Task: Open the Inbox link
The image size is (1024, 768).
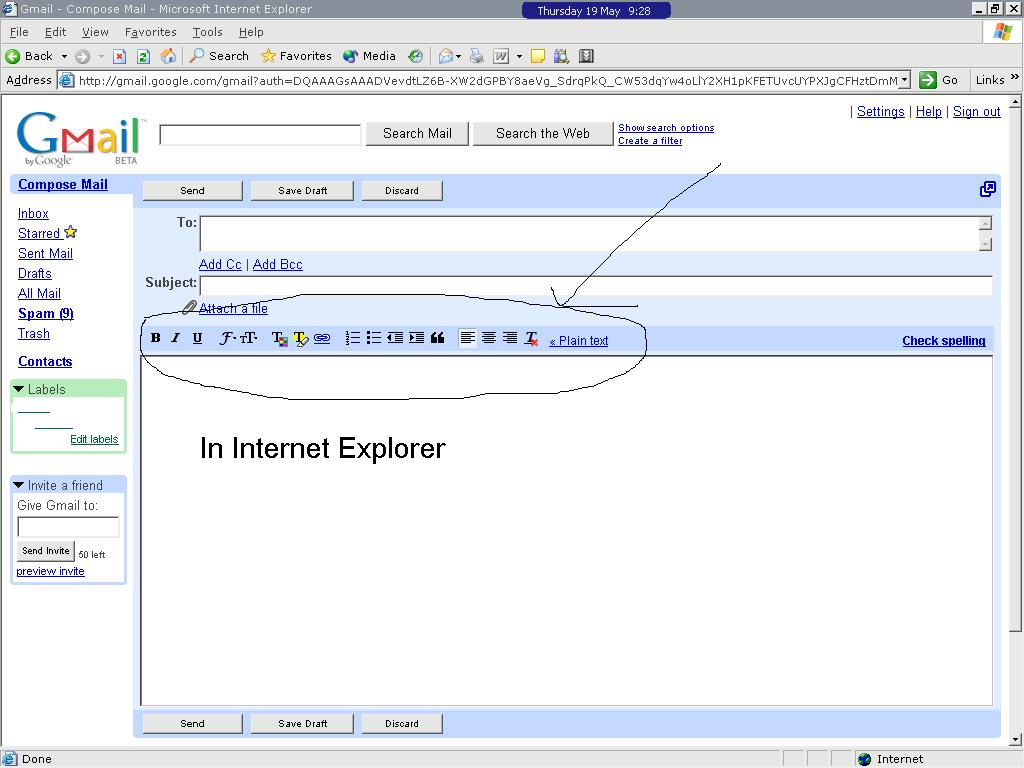Action: pyautogui.click(x=33, y=213)
